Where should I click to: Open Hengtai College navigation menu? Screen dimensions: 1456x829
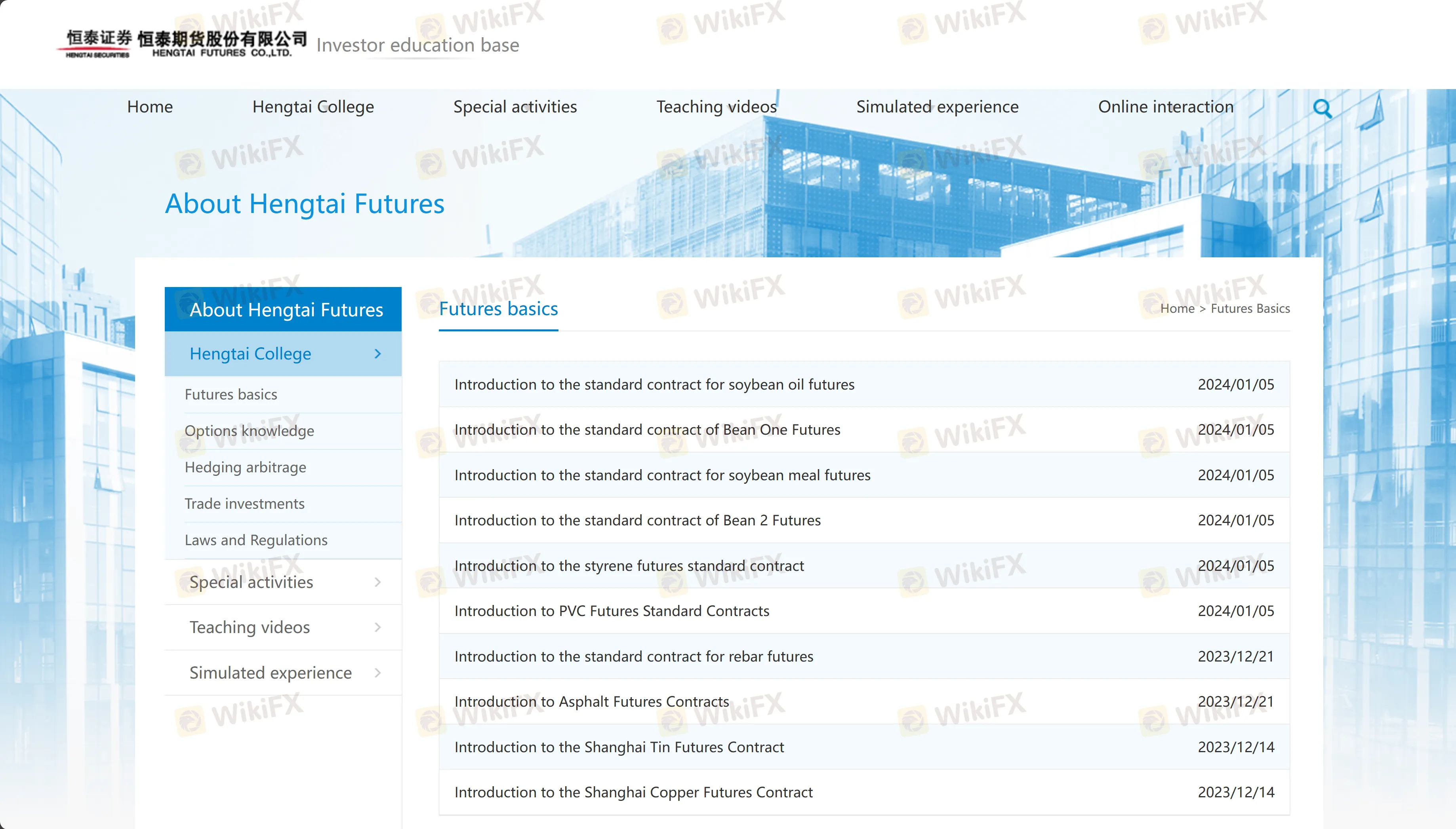(313, 106)
